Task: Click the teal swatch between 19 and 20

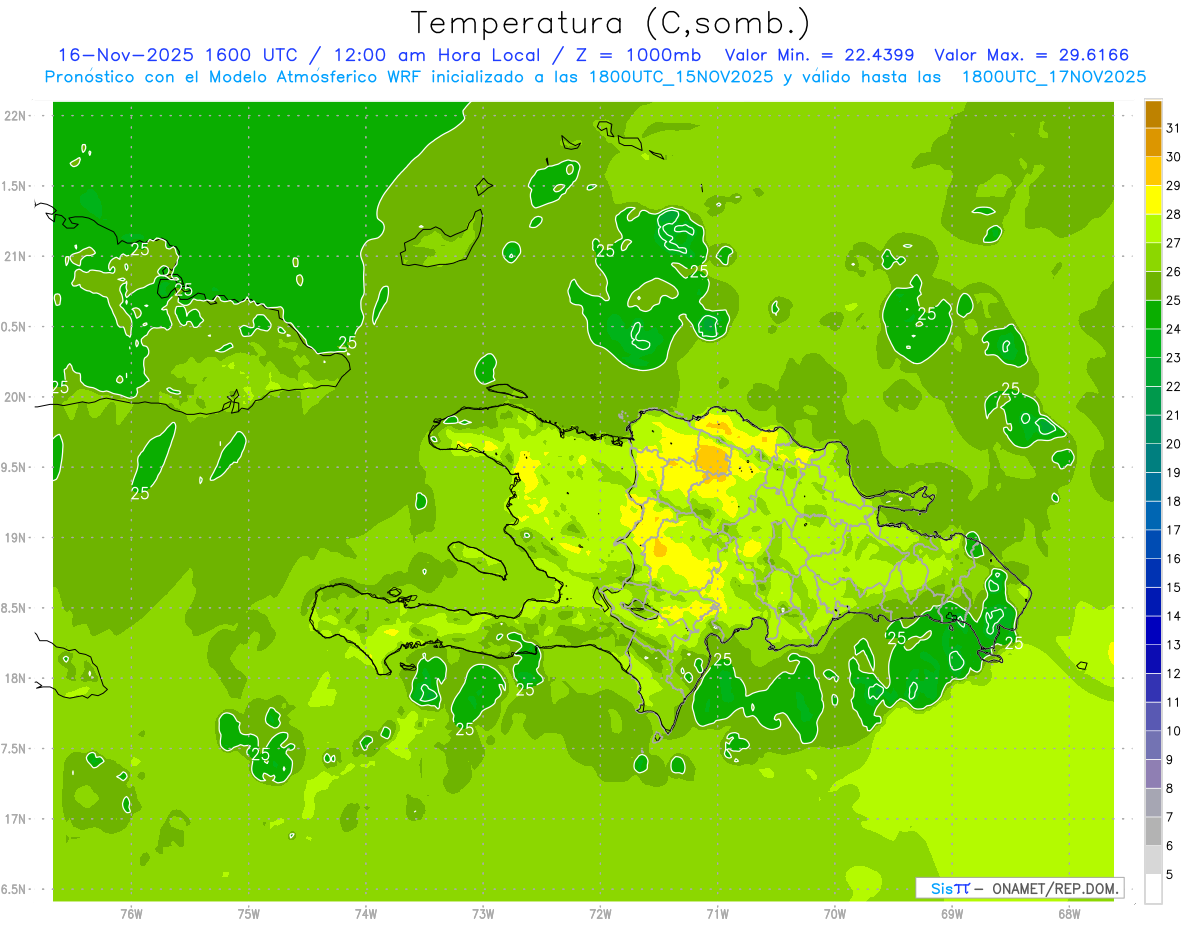Action: click(1153, 458)
